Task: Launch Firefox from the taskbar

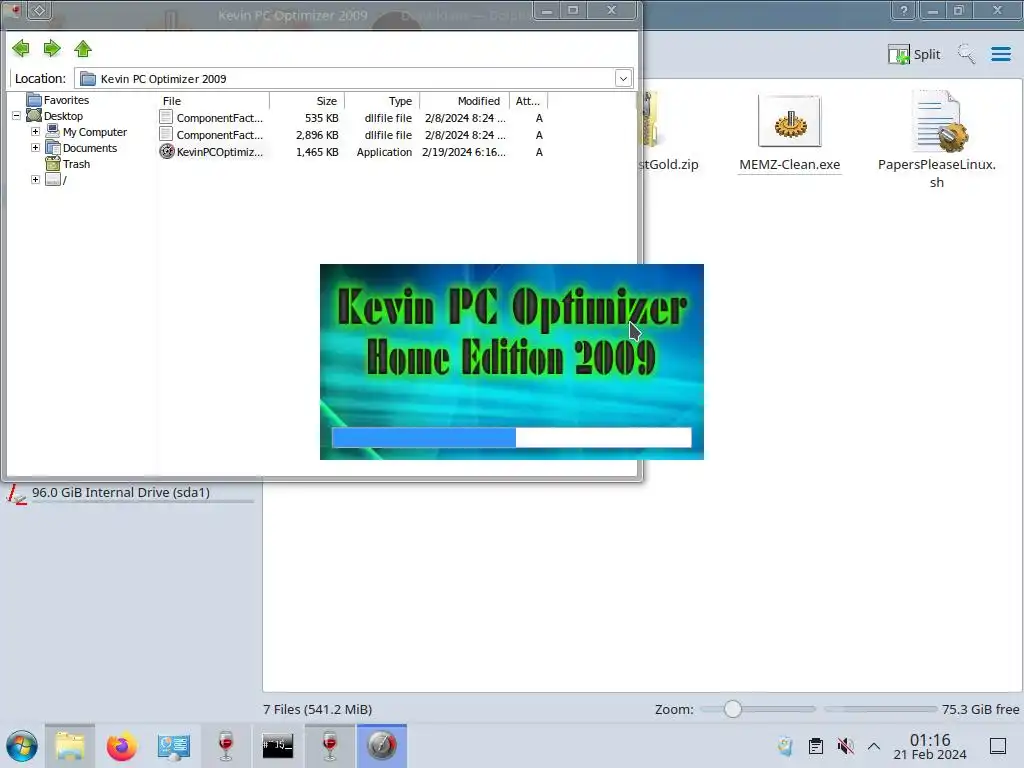Action: tap(121, 746)
